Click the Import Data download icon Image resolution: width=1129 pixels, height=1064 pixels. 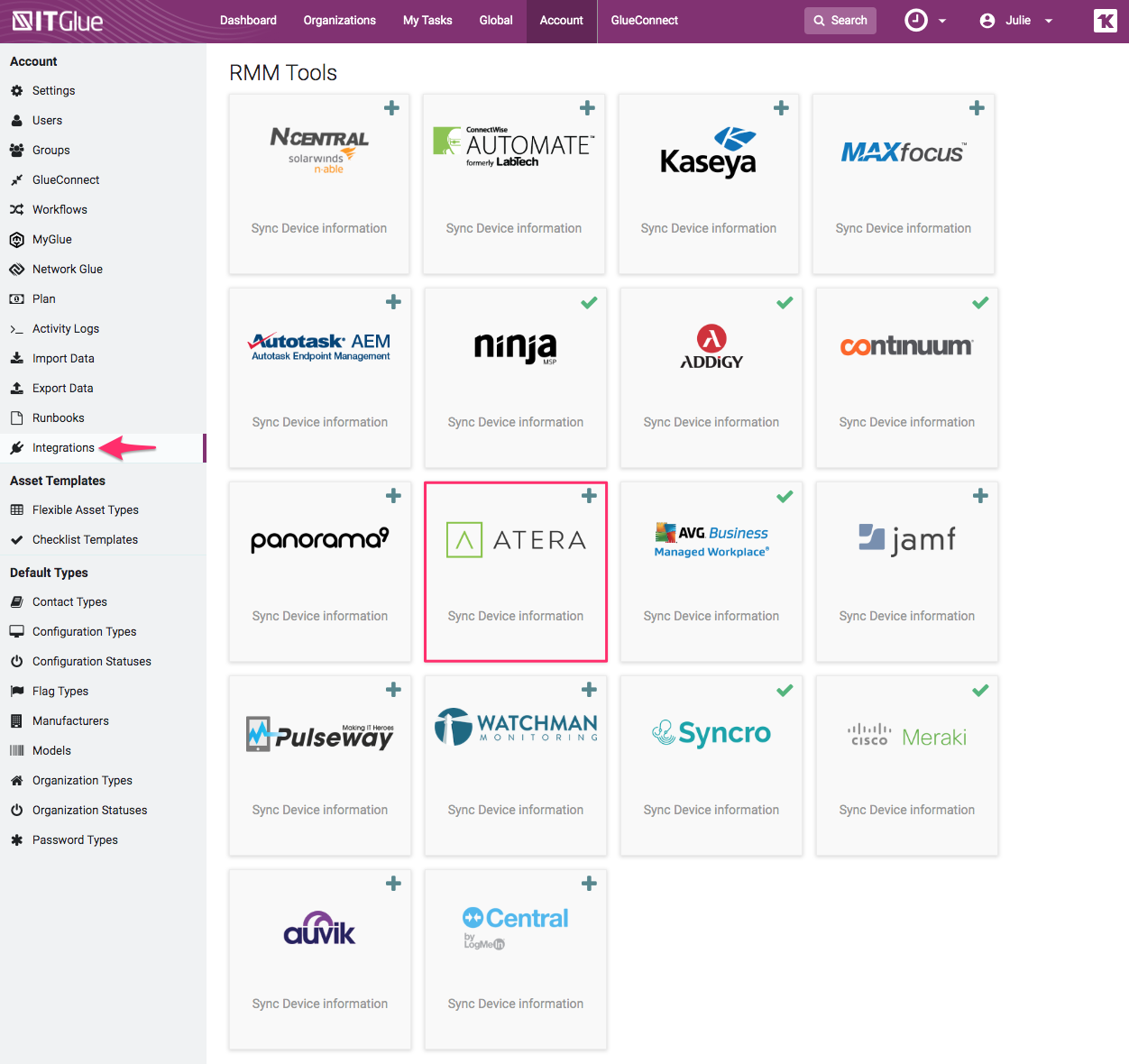pos(16,358)
